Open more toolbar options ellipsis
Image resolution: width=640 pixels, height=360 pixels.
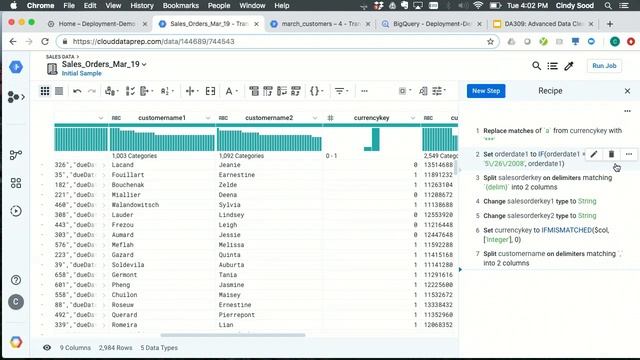point(364,91)
